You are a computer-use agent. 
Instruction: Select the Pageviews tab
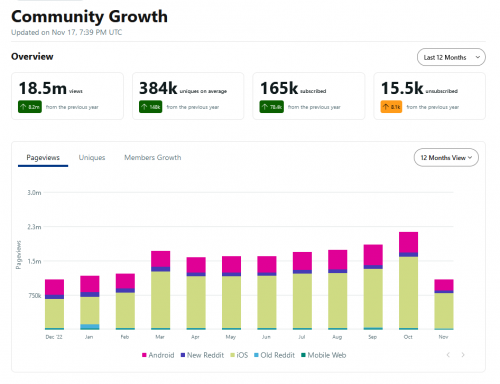(x=43, y=158)
